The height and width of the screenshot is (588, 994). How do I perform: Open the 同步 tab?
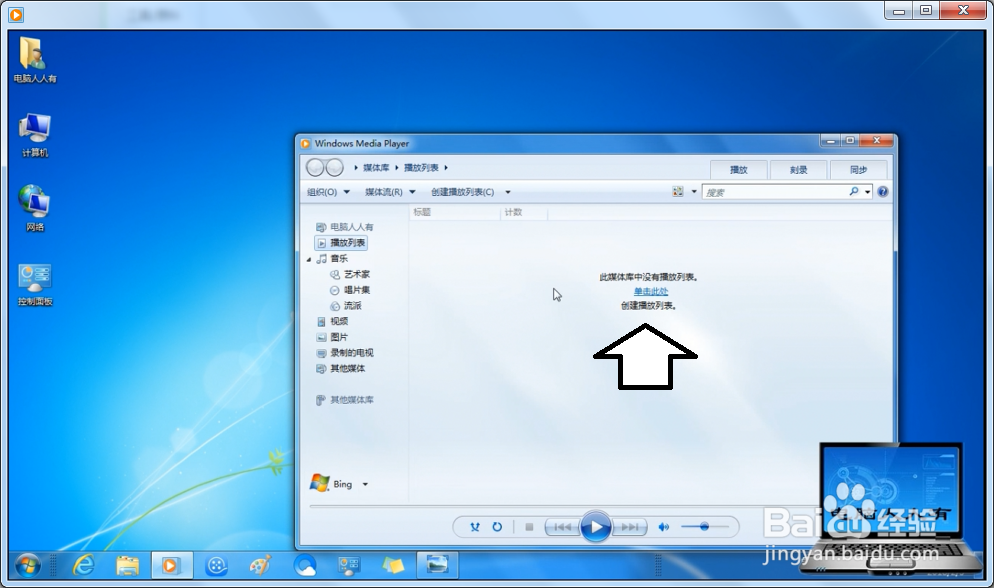(858, 169)
